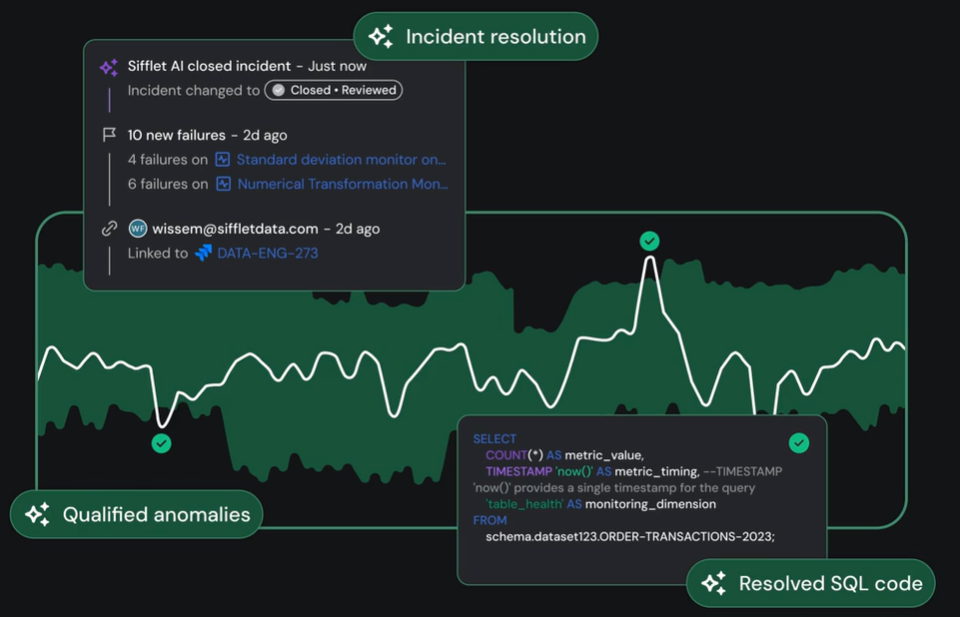
Task: Click the text '10 new failures'
Action: (x=176, y=135)
